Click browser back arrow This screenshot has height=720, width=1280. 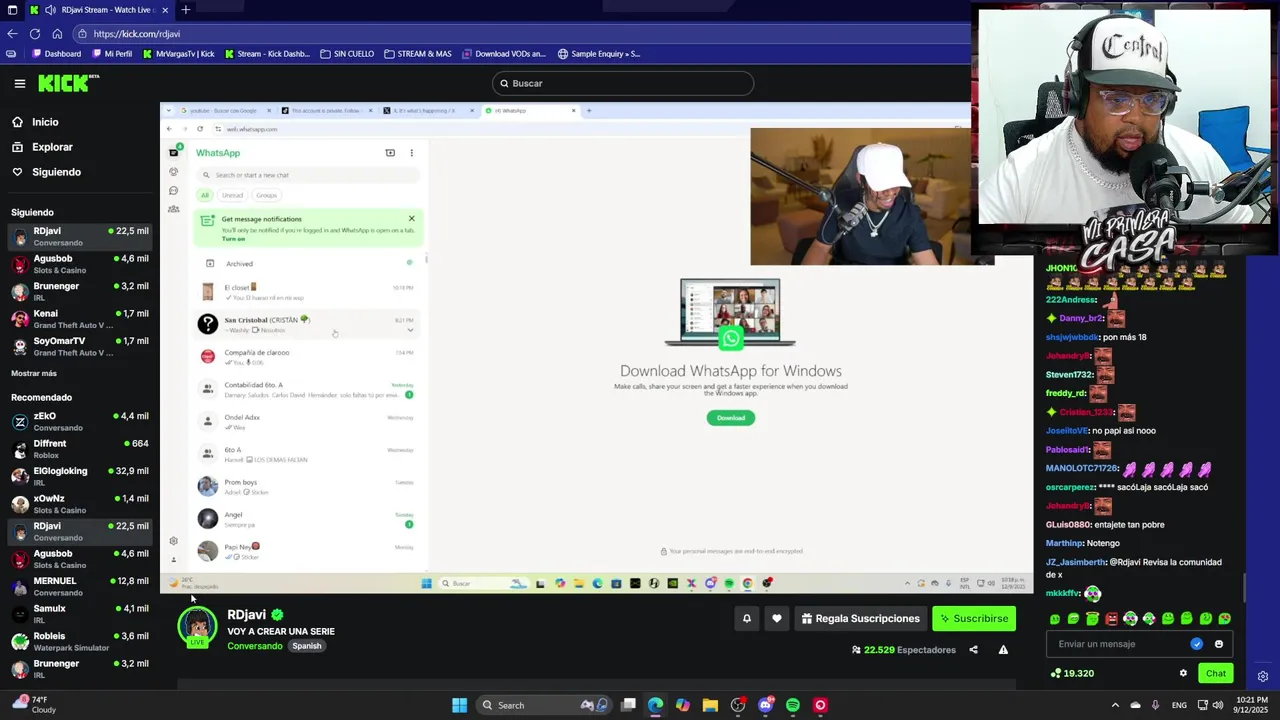click(12, 34)
